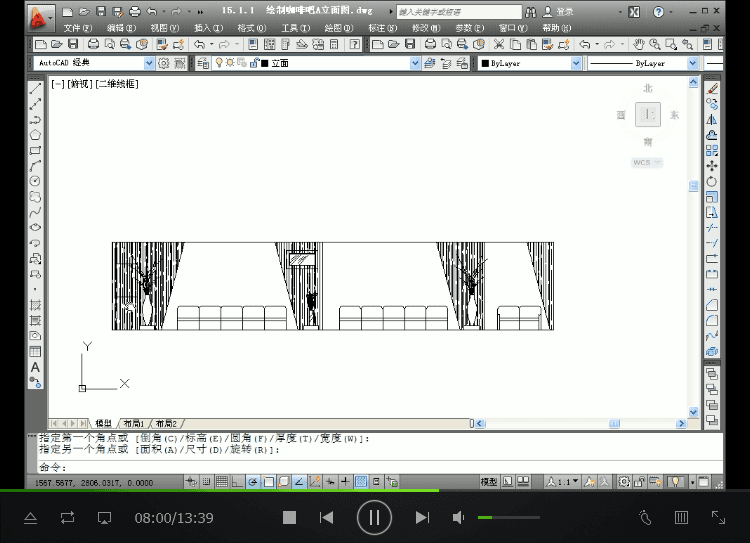Viewport: 750px width, 543px height.
Task: Select the Fillet tool
Action: tap(712, 321)
